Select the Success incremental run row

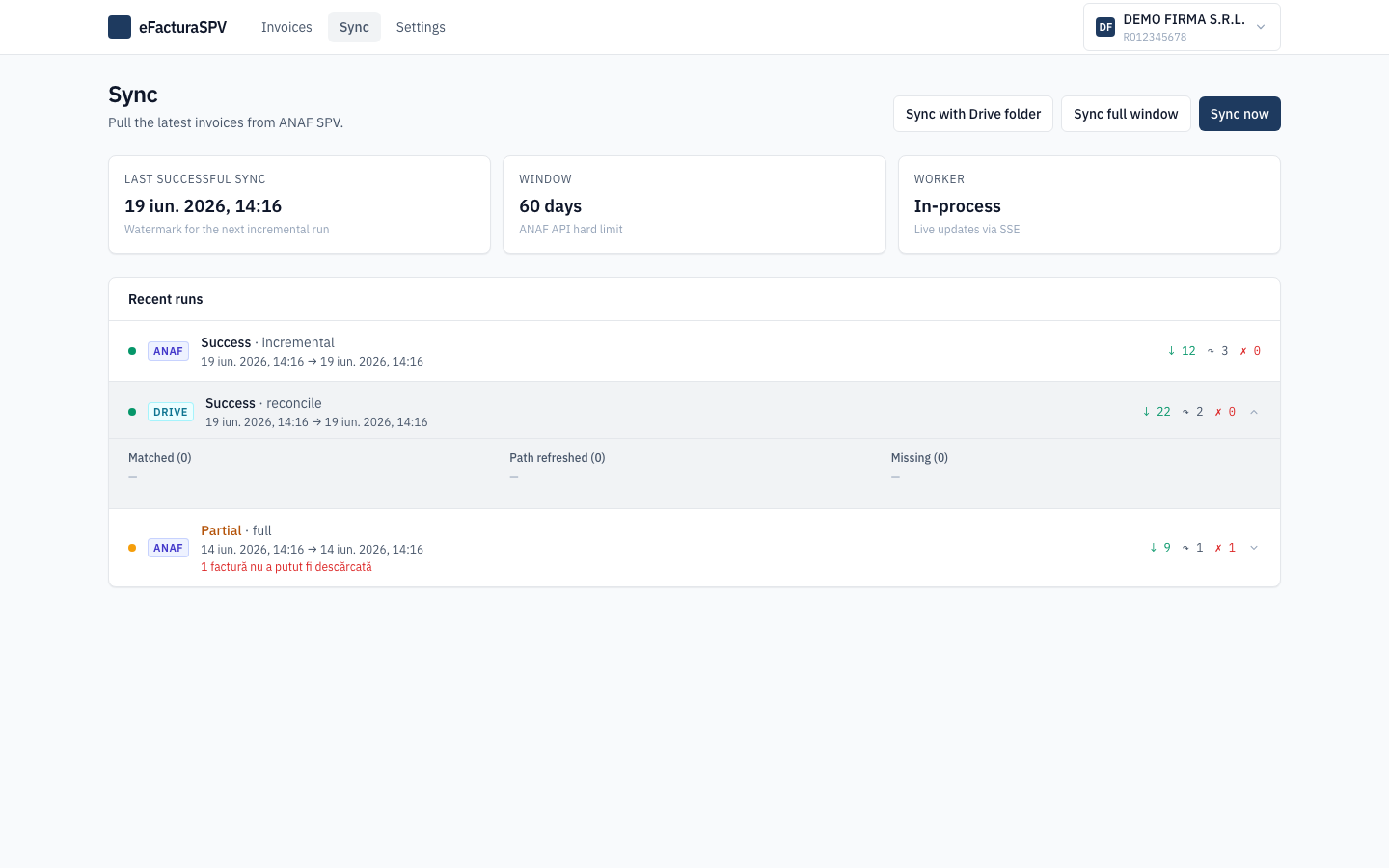[x=694, y=351]
